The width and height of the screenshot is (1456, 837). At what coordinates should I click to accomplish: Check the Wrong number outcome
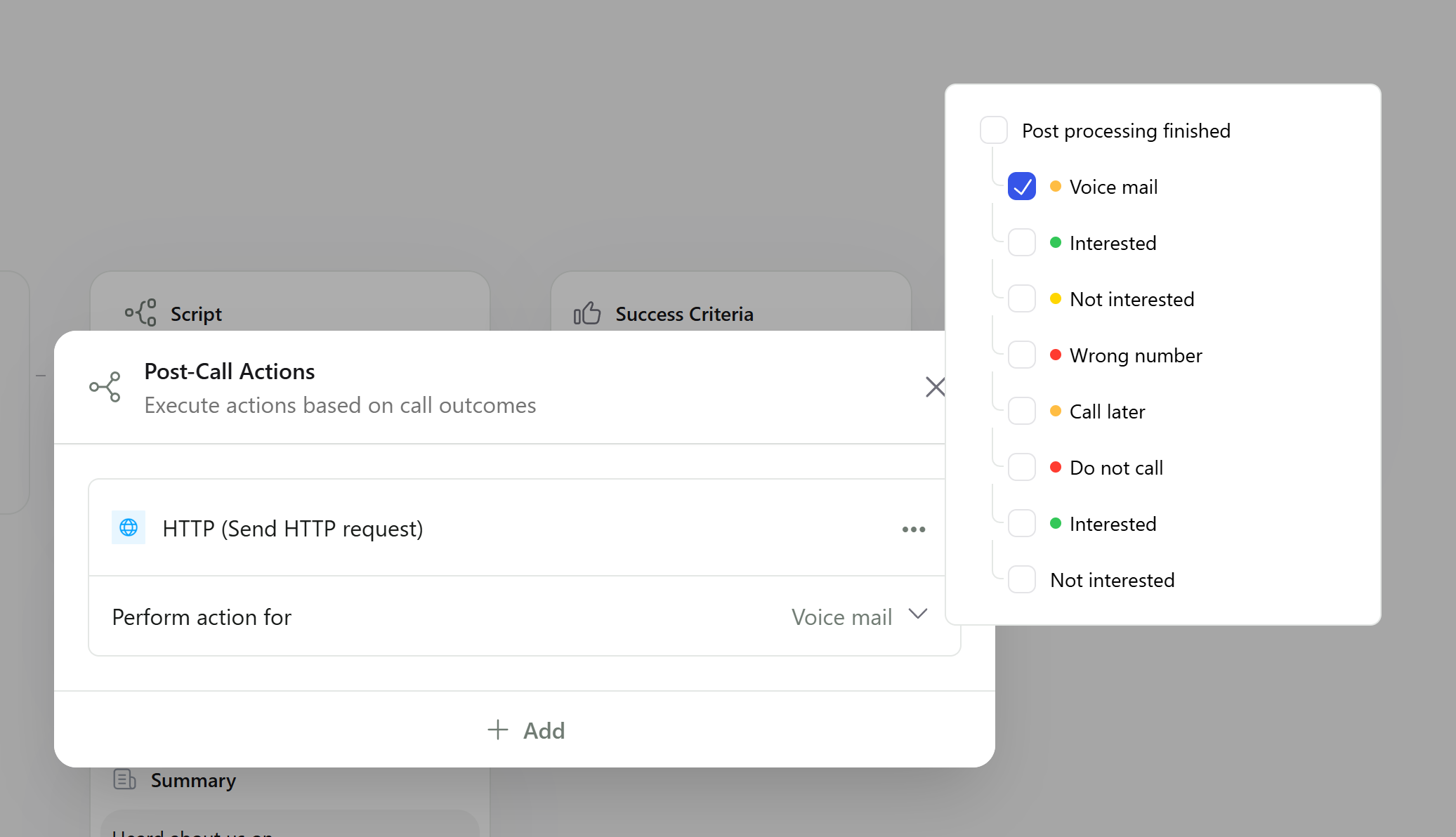coord(1021,355)
